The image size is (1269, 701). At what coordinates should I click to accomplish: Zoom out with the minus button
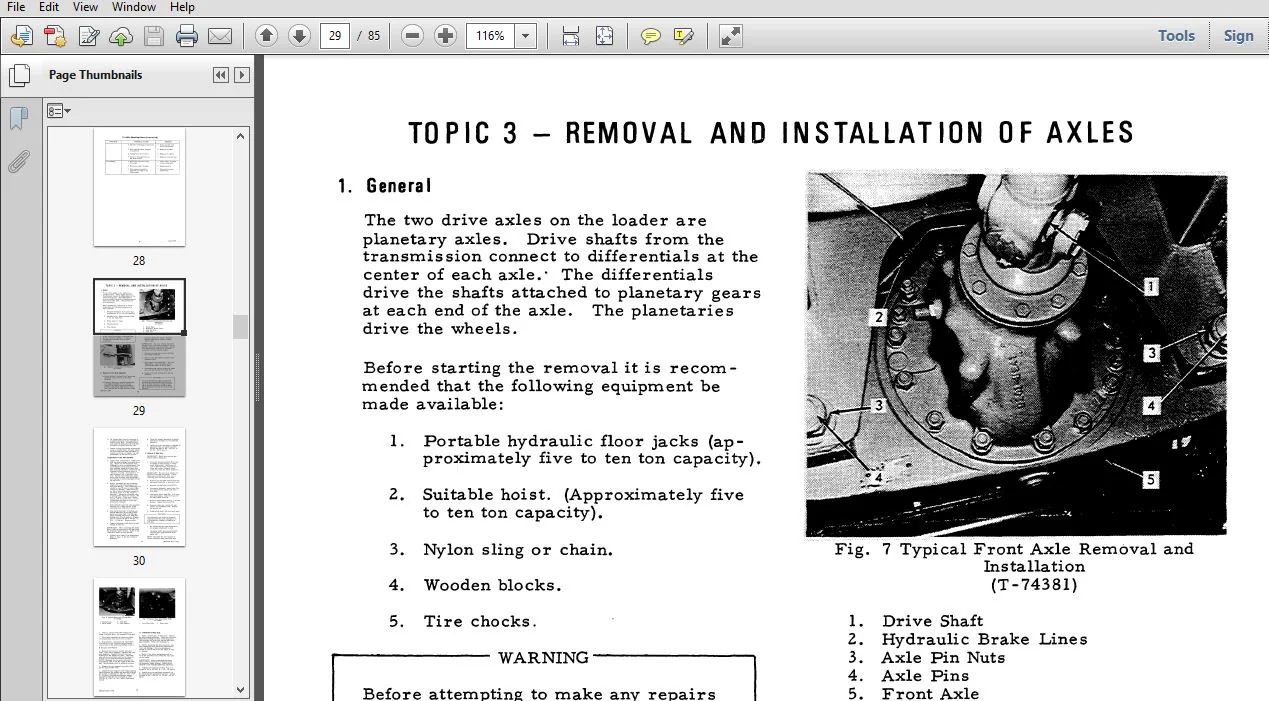point(412,36)
